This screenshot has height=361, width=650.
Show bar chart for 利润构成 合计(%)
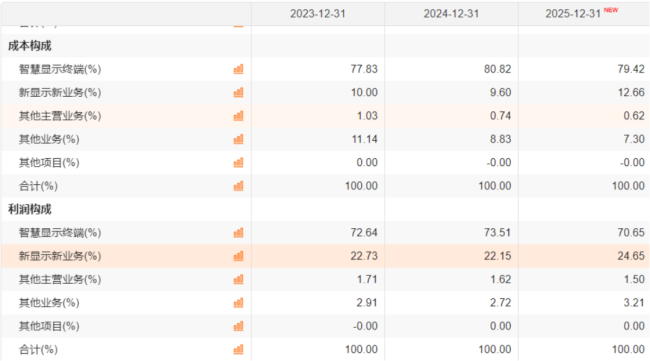pos(238,349)
